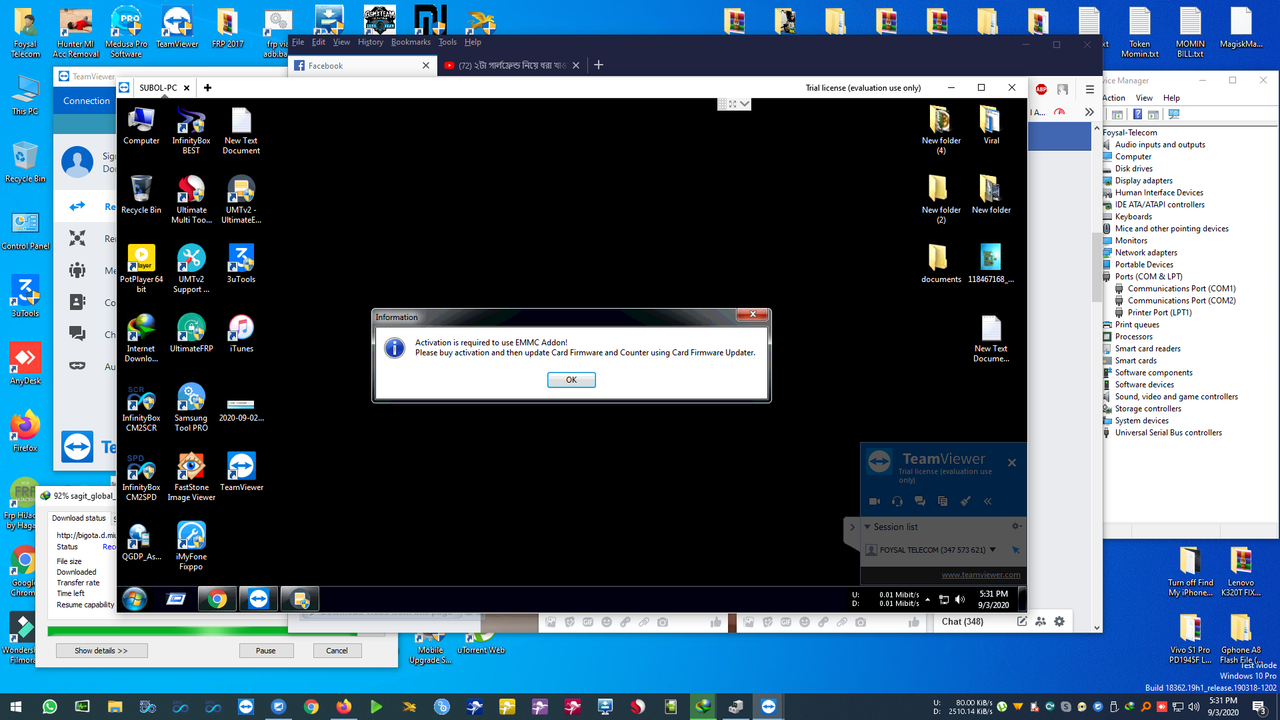
Task: Open Session list gear settings dropdown
Action: 1016,527
